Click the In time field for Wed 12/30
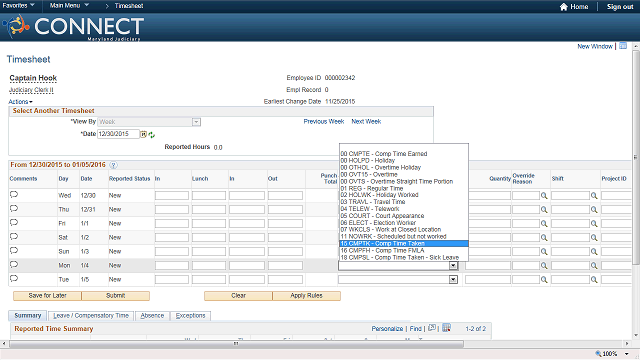This screenshot has width=640, height=360. coord(172,196)
